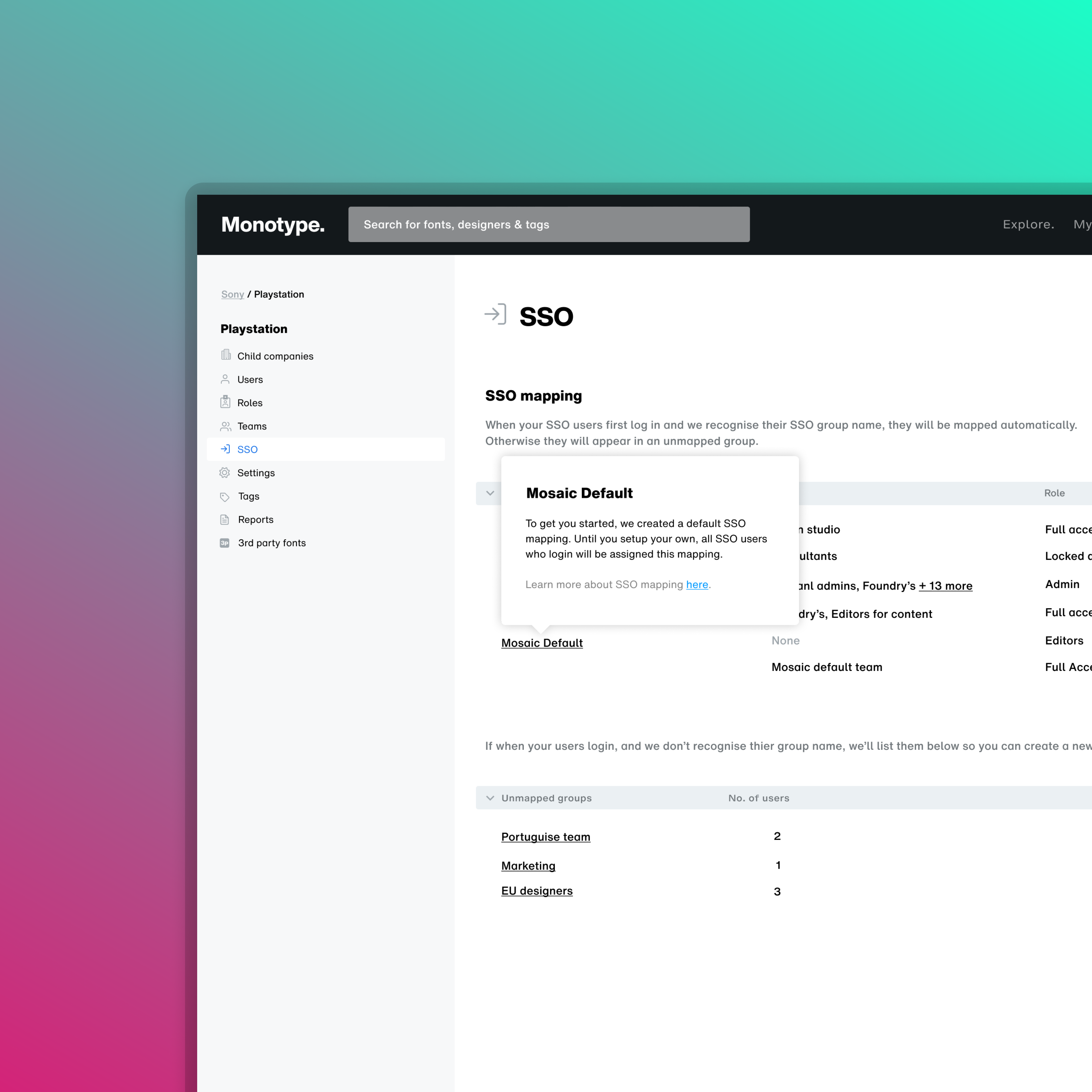Click the Roles badge icon

[225, 402]
